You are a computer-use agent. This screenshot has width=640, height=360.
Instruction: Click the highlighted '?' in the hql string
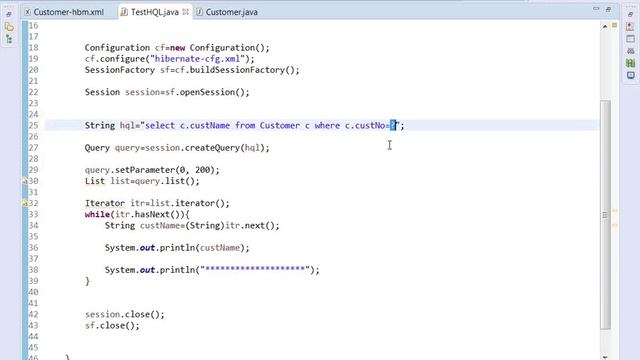[x=393, y=125]
